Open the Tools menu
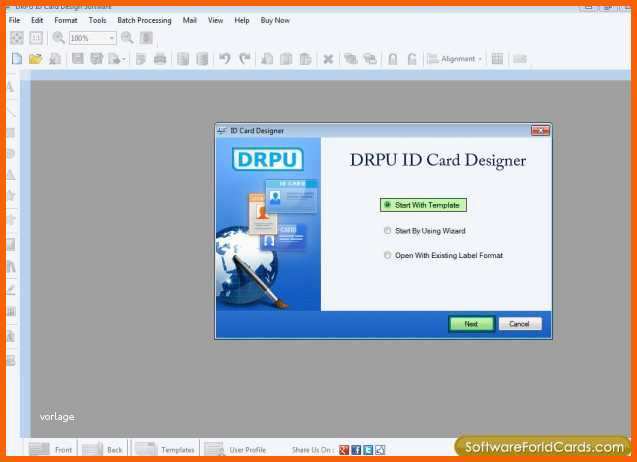The image size is (637, 462). point(98,20)
